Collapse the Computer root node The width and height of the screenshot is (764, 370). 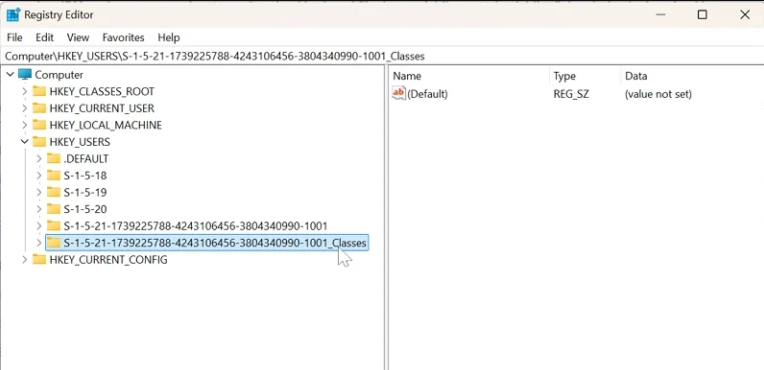10,75
